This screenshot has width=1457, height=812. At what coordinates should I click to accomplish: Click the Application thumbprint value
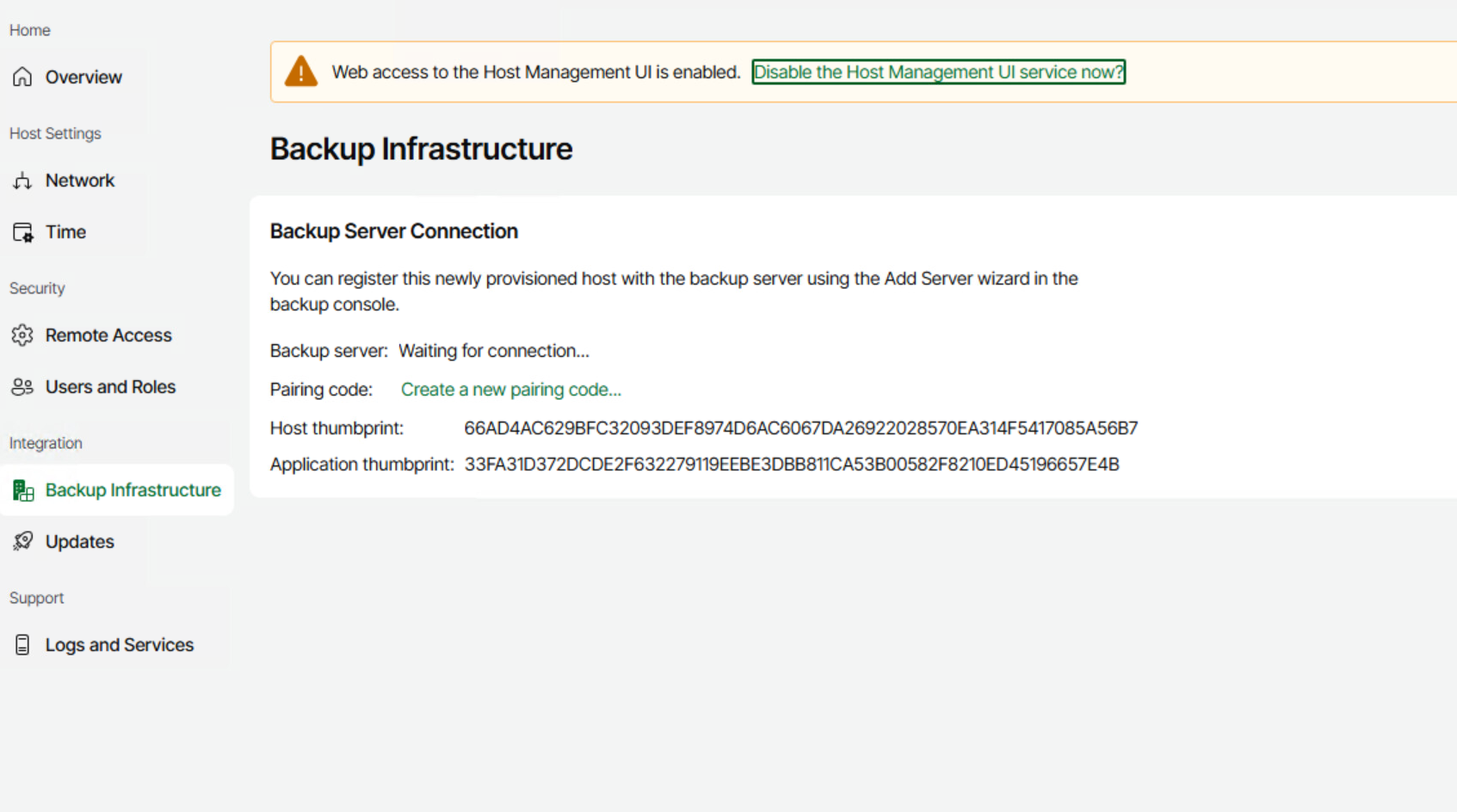coord(792,464)
